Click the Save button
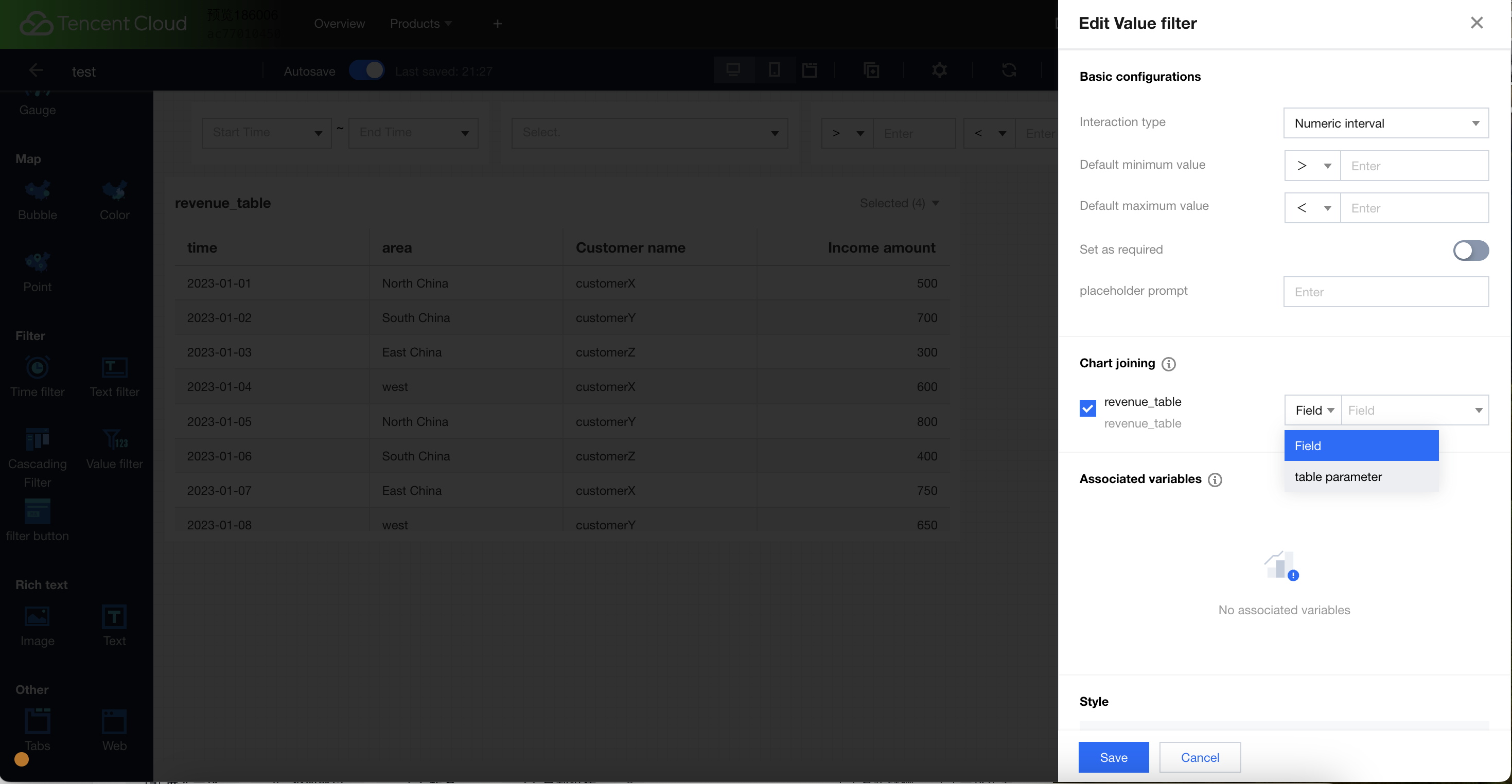The width and height of the screenshot is (1512, 784). pyautogui.click(x=1113, y=757)
